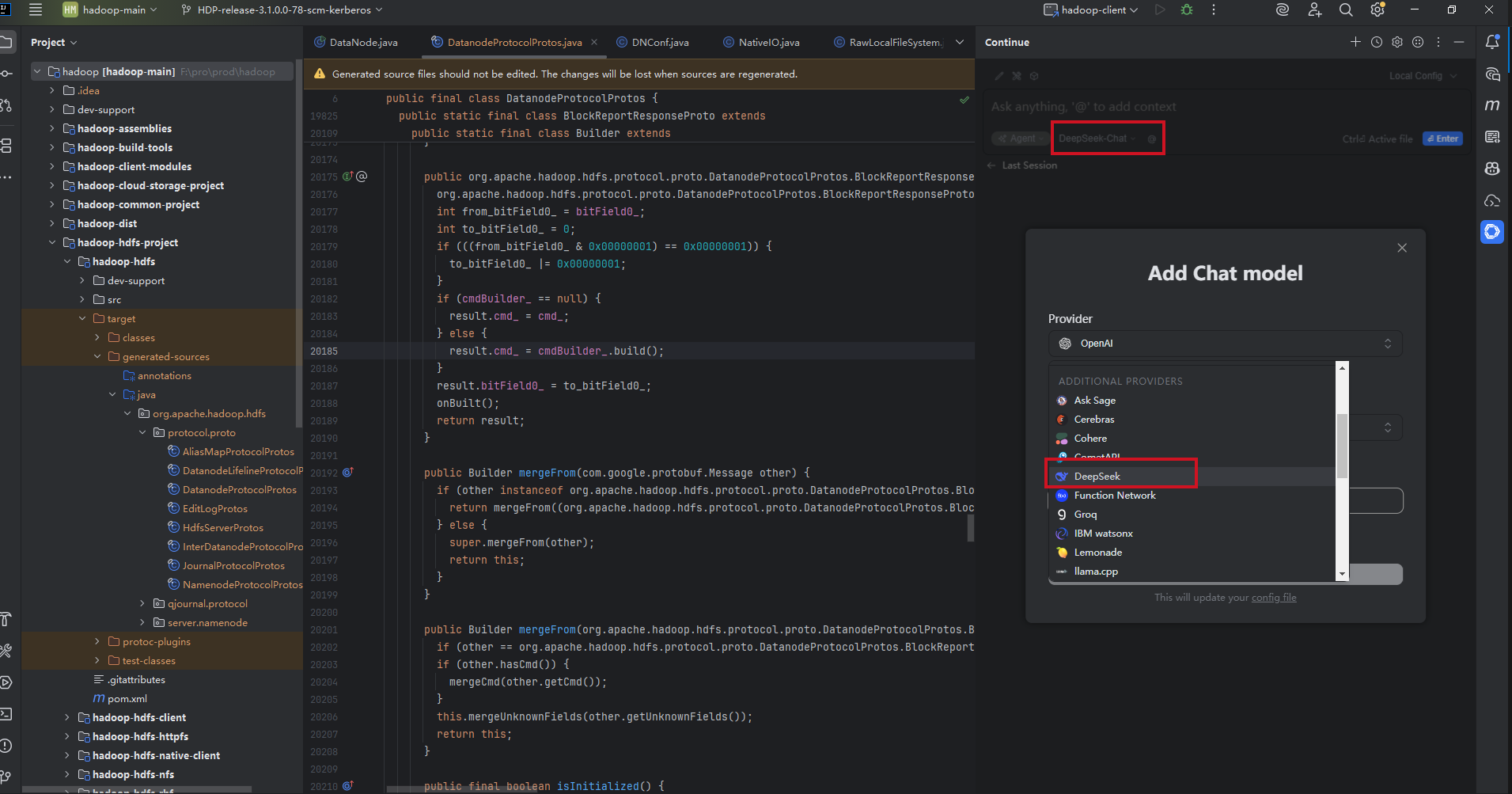Start new Continue session with plus icon
1512x794 pixels.
coord(1355,42)
